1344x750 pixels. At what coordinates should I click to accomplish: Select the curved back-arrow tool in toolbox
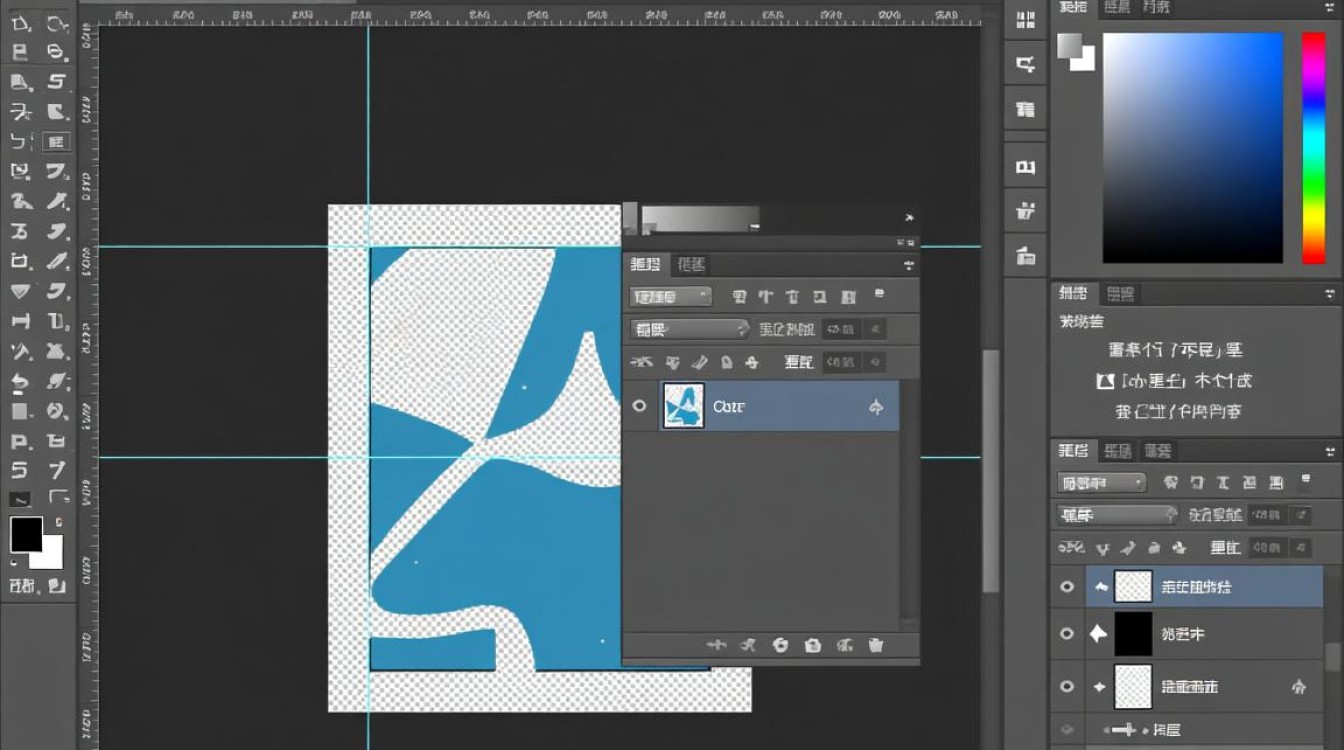20,382
